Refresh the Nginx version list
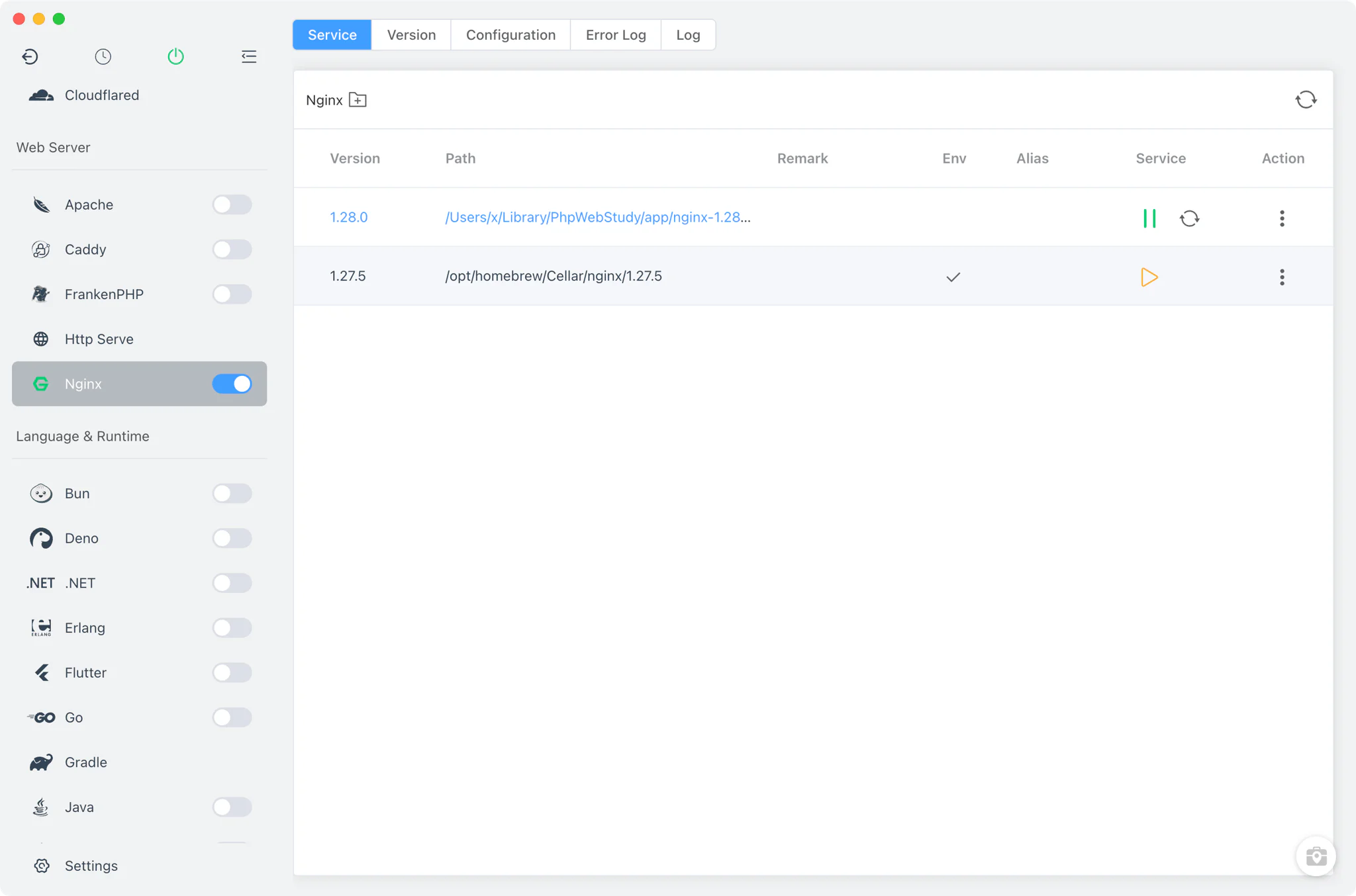Screen dimensions: 1356x896 [1306, 100]
